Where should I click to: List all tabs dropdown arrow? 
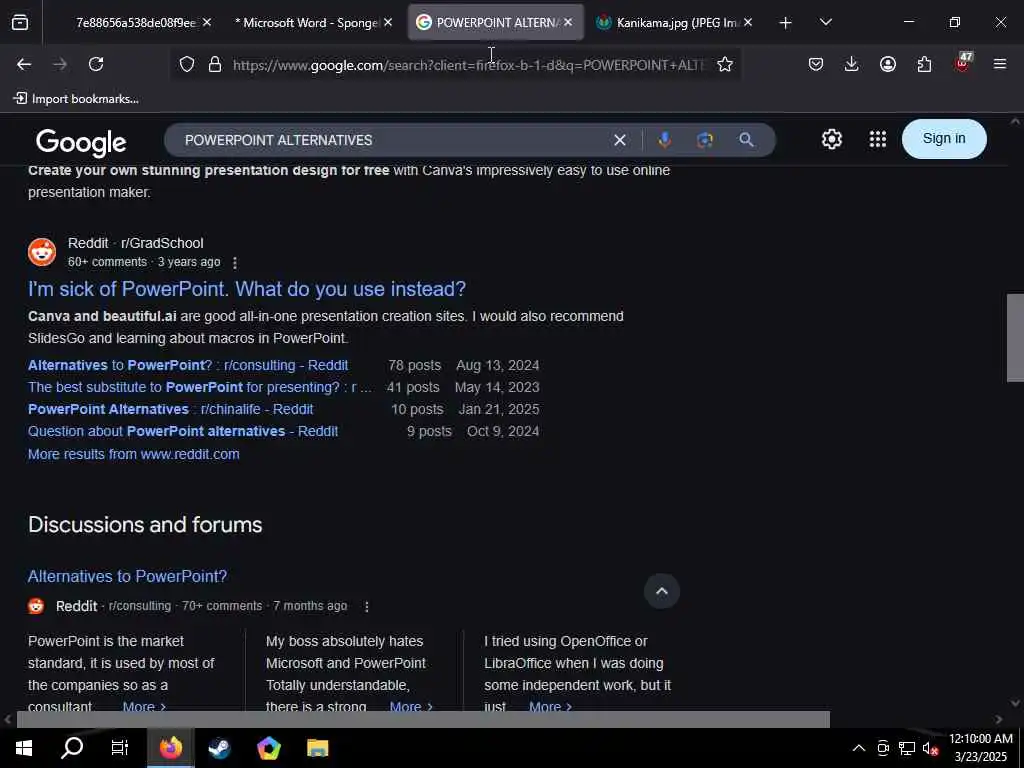pyautogui.click(x=825, y=22)
